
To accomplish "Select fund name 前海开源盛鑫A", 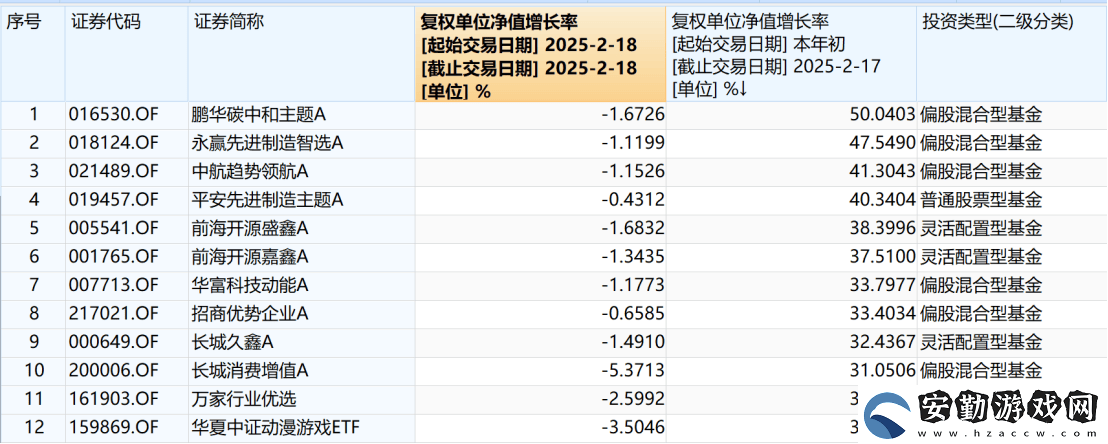I will click(250, 229).
